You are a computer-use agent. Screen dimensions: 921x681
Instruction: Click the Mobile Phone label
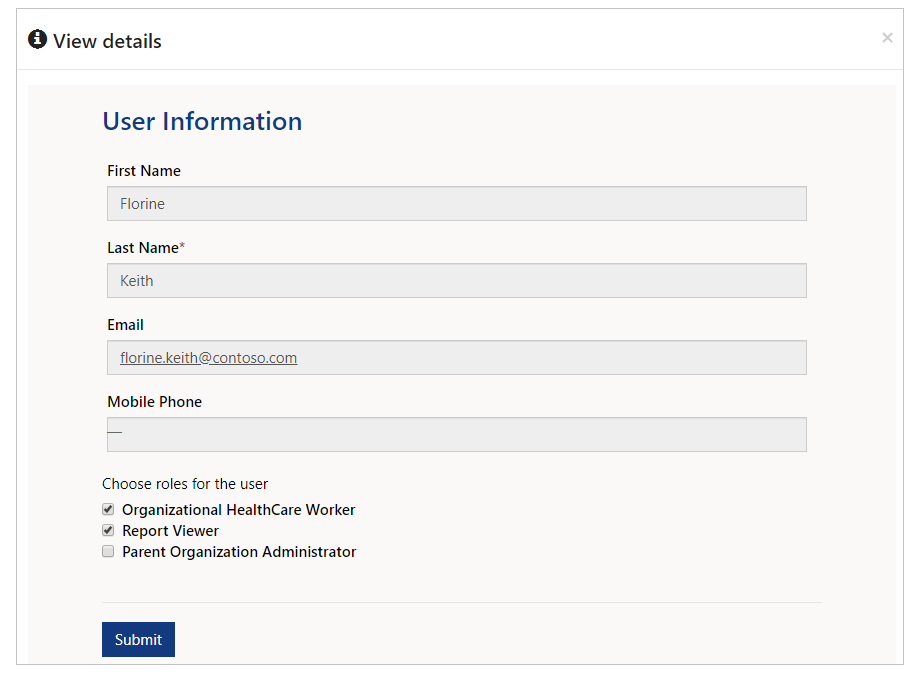point(154,402)
